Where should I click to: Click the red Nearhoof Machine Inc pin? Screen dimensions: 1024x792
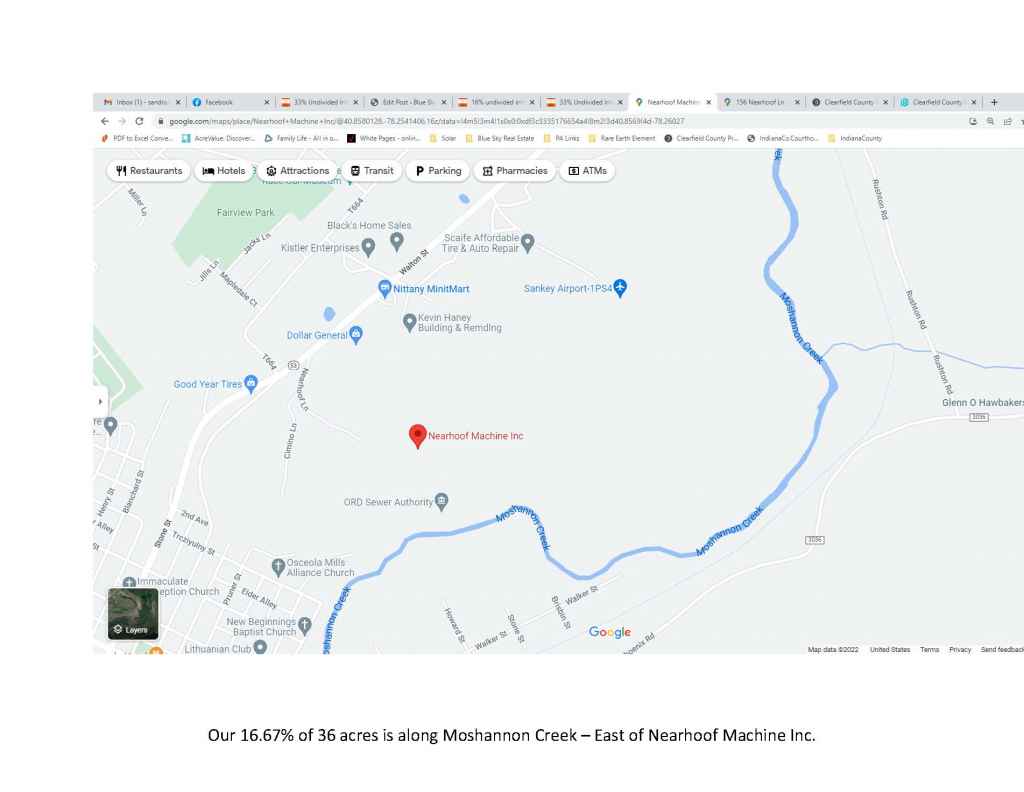(418, 435)
